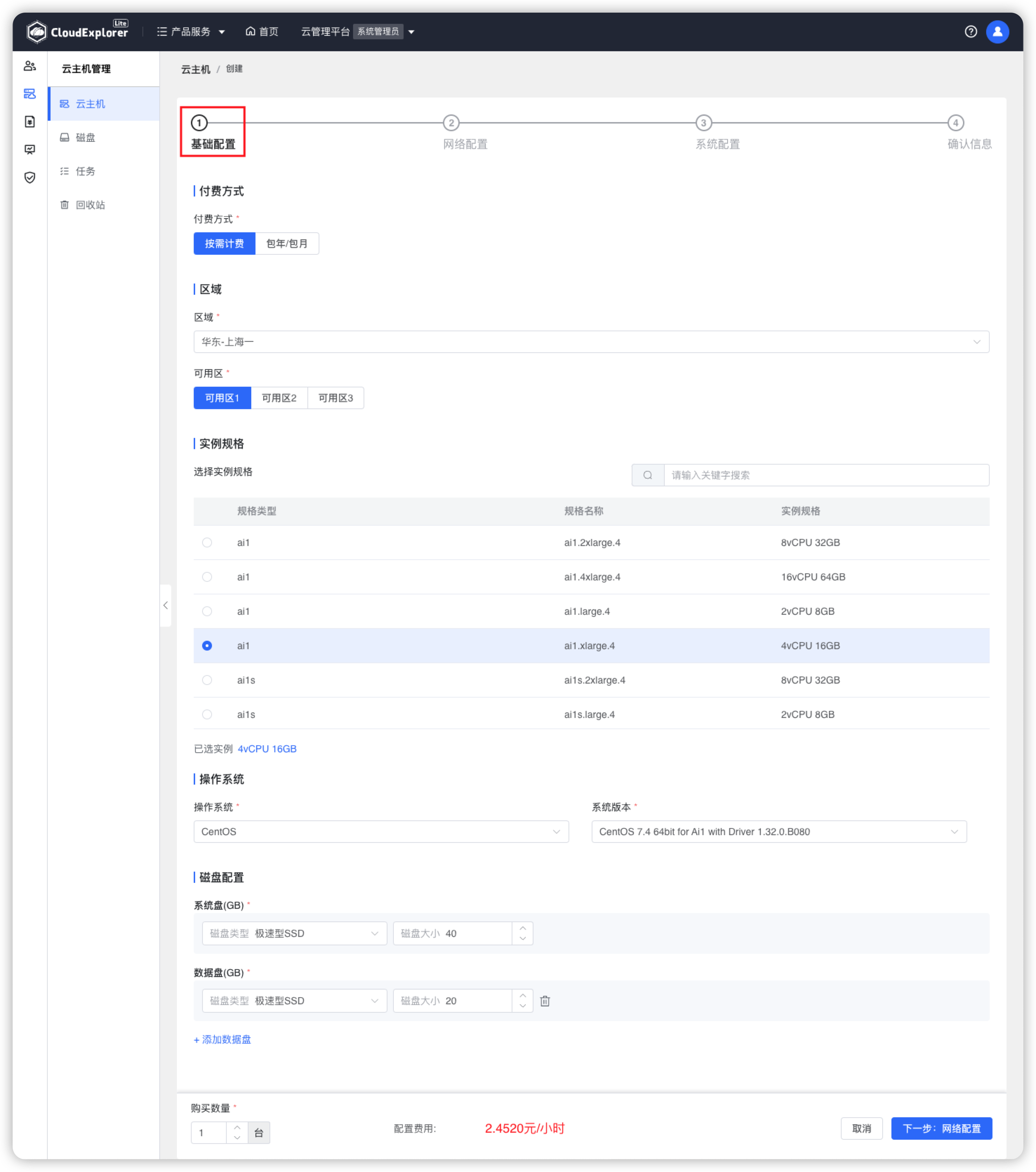The image size is (1036, 1172).
Task: Collapse the sidebar with arrow handle
Action: [x=166, y=606]
